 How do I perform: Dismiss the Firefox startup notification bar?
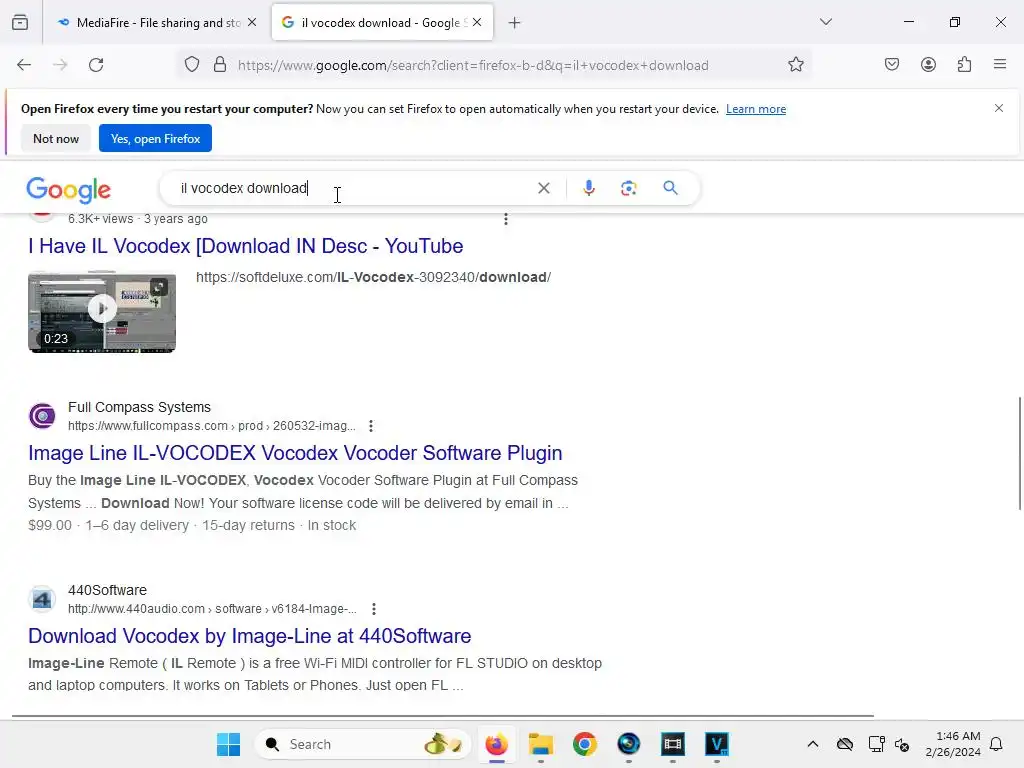(x=999, y=108)
